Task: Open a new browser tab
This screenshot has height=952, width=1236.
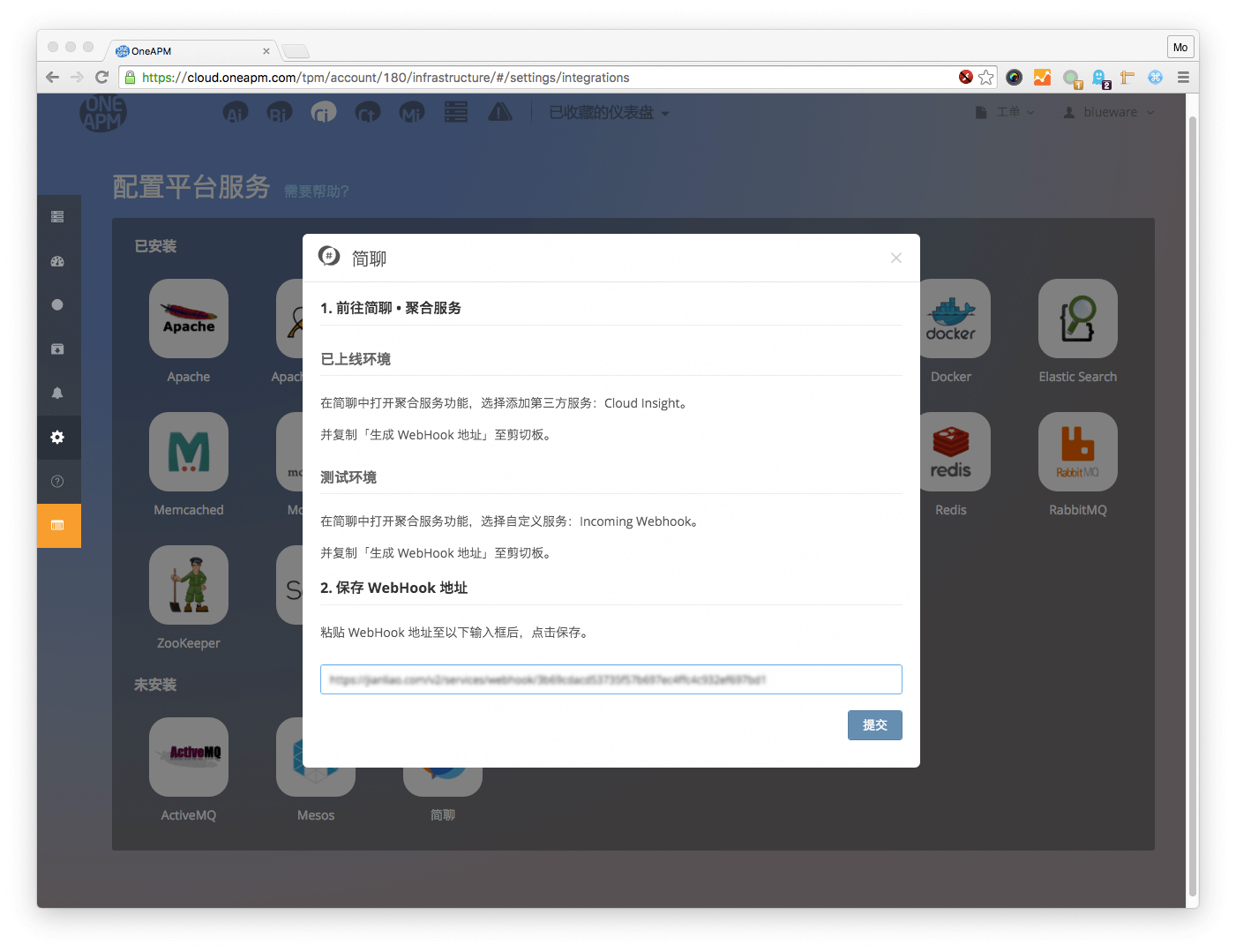Action: click(296, 51)
